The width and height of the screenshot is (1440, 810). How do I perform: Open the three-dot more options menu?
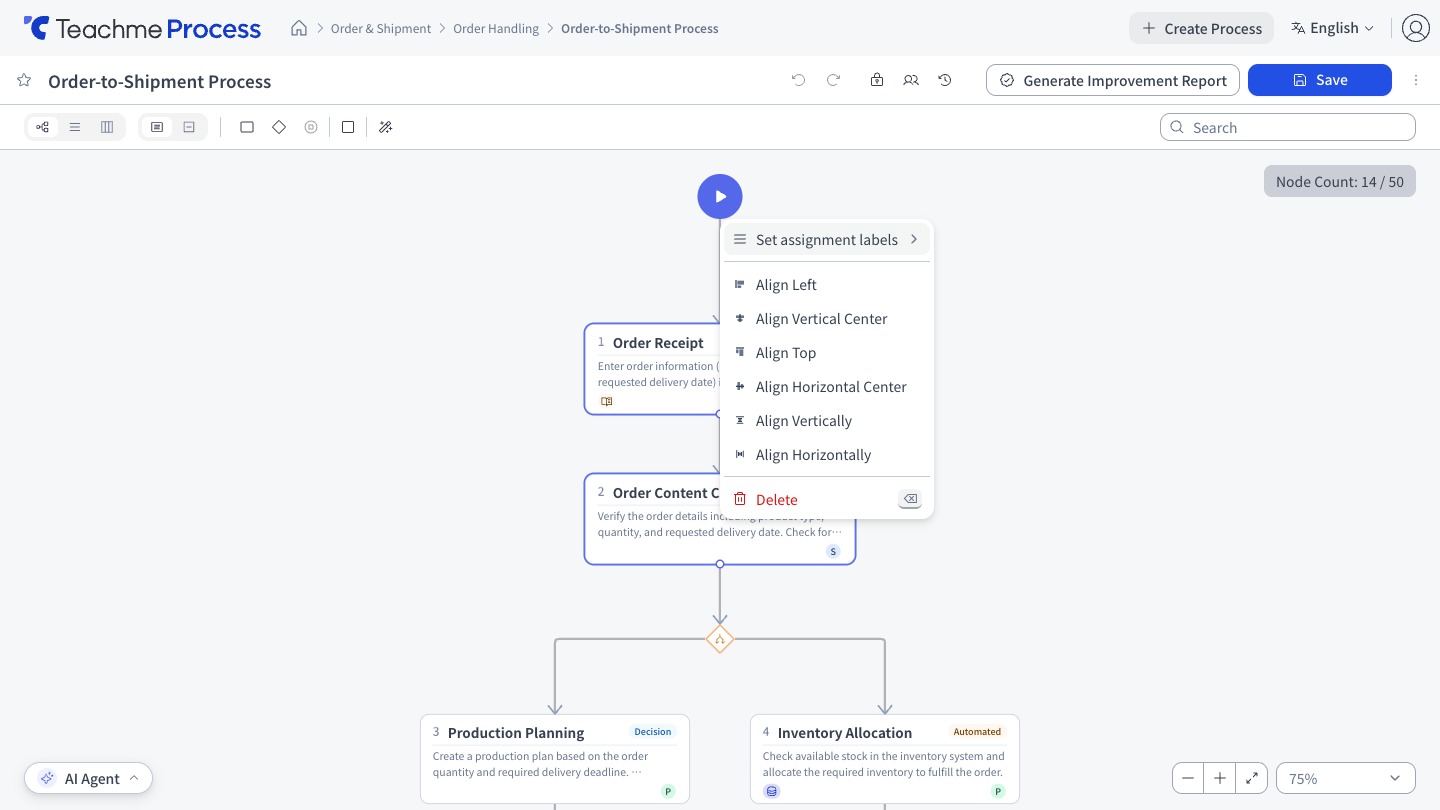(1416, 80)
